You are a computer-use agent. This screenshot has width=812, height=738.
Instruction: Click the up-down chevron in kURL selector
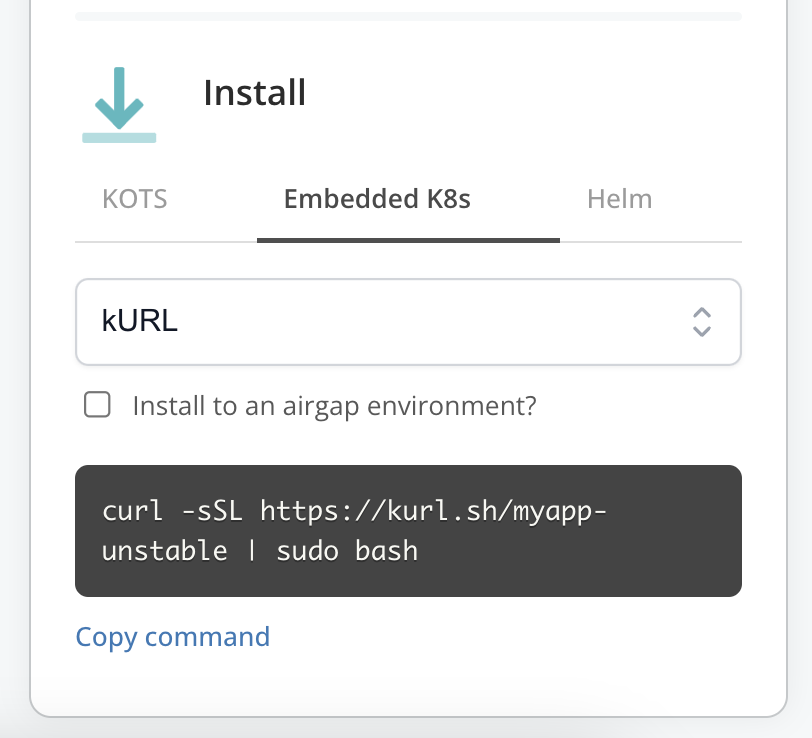point(702,321)
